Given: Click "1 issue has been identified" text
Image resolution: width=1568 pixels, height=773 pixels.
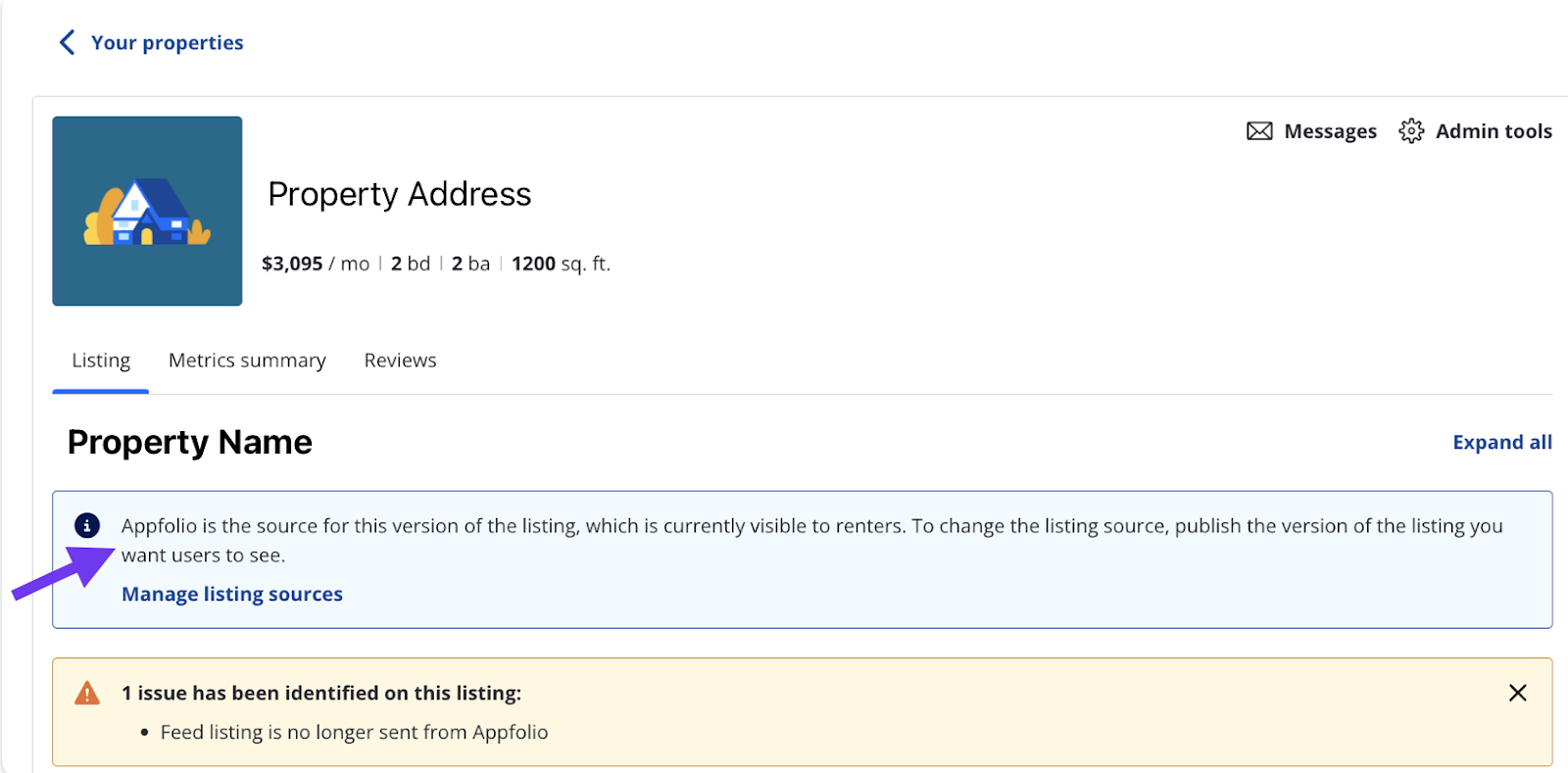Looking at the screenshot, I should (x=321, y=694).
